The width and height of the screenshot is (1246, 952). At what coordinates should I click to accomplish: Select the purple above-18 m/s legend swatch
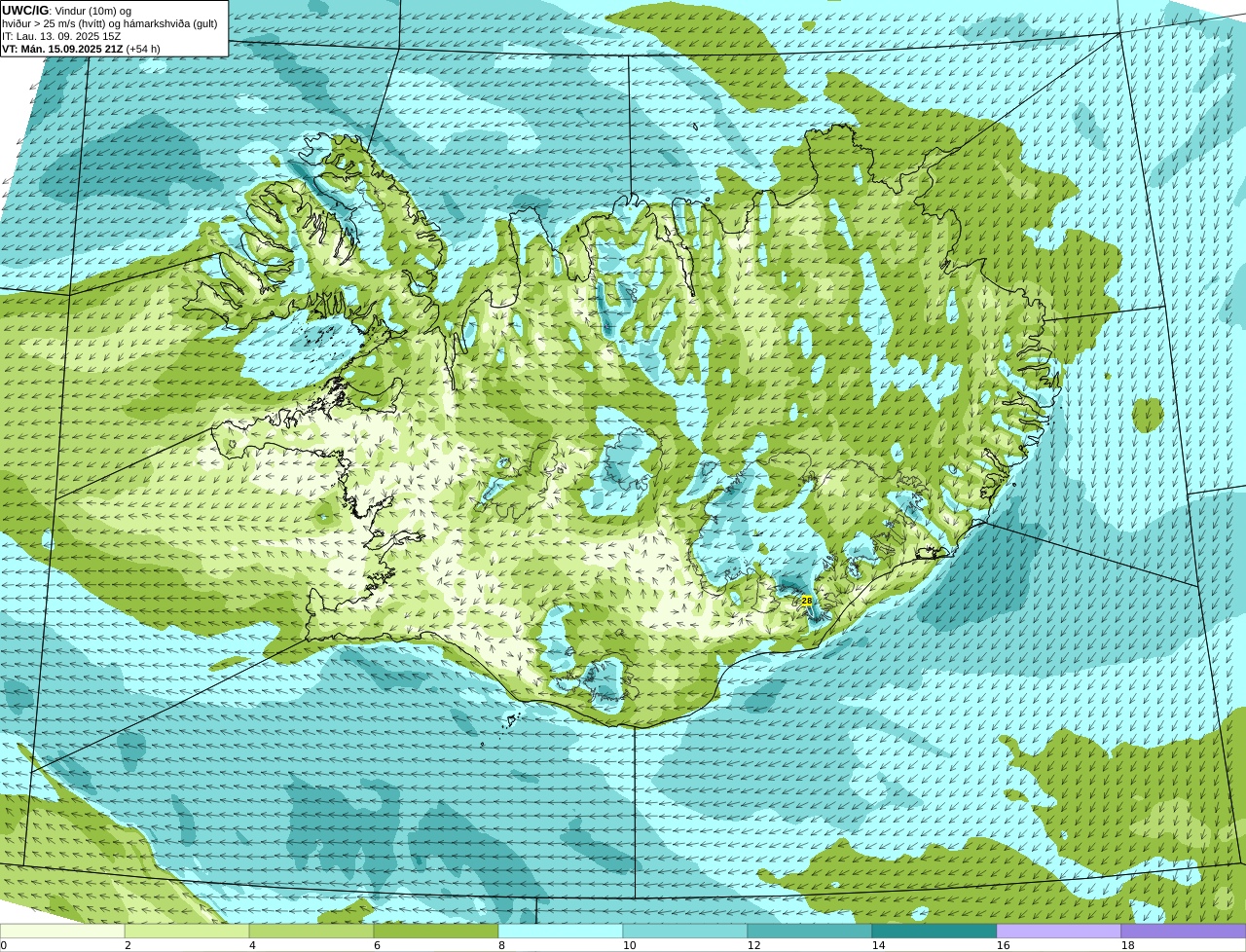point(1184,931)
